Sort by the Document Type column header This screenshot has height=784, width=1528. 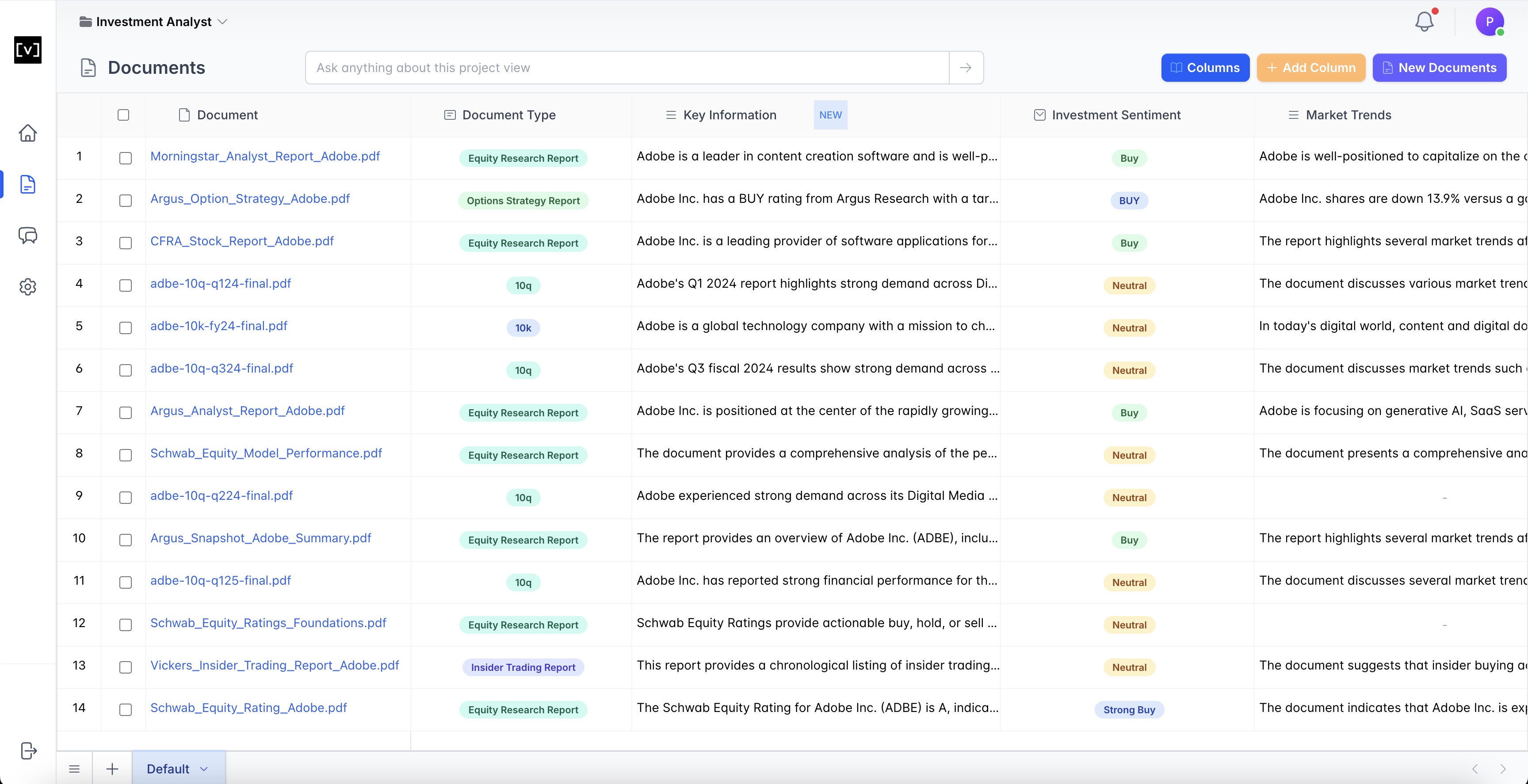click(x=508, y=115)
